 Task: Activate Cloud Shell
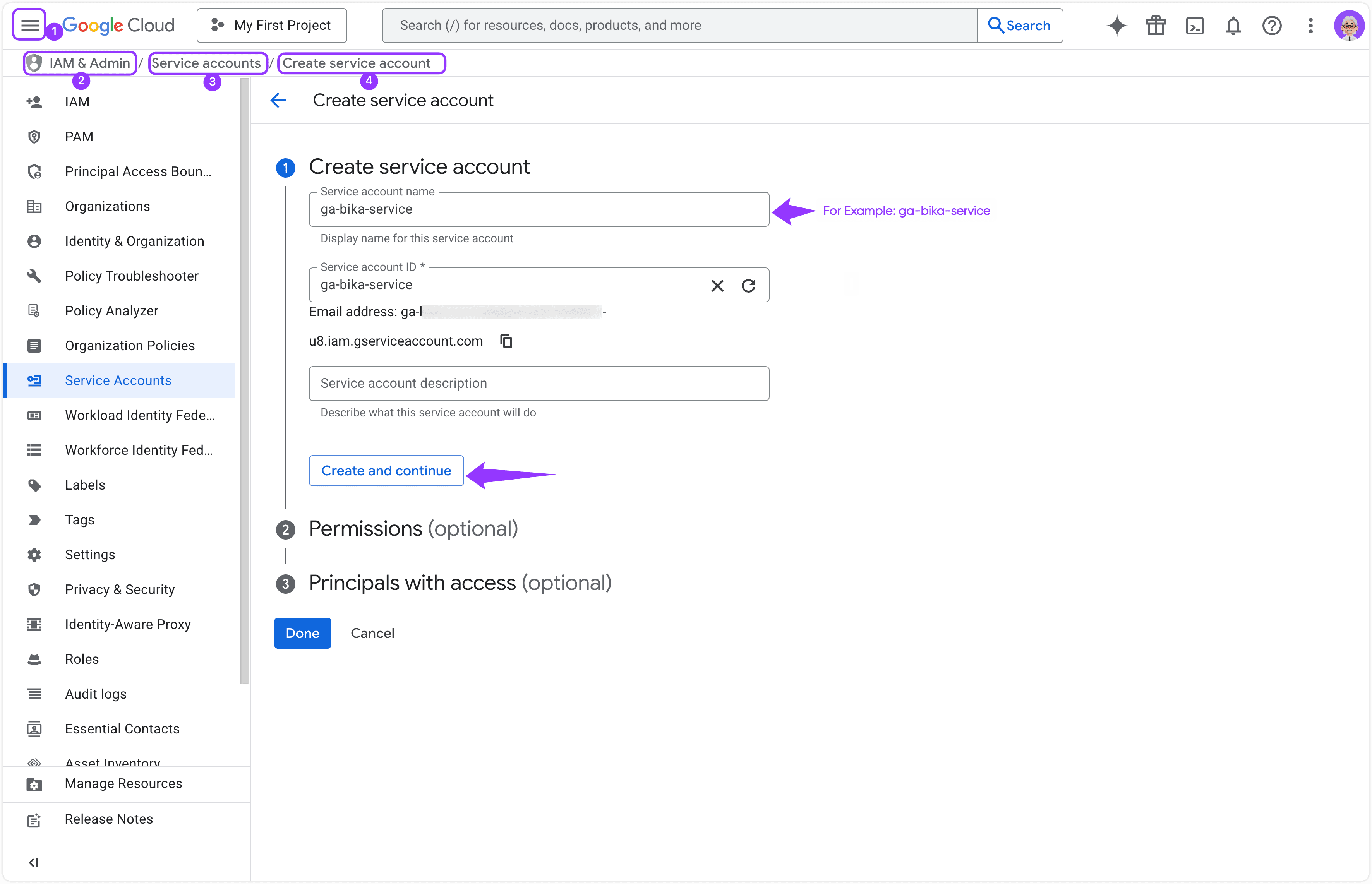pyautogui.click(x=1195, y=25)
